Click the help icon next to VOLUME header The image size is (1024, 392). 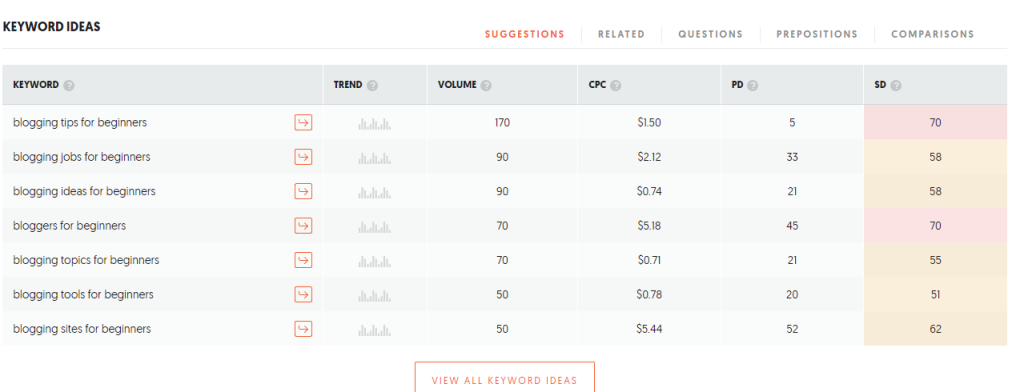(x=486, y=86)
